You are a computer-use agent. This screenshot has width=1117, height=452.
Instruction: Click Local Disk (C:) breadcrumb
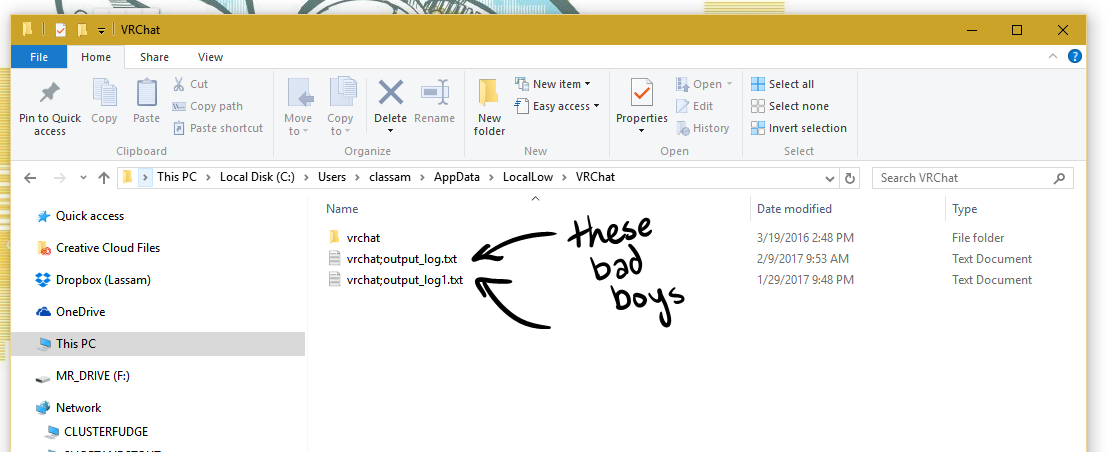point(257,178)
